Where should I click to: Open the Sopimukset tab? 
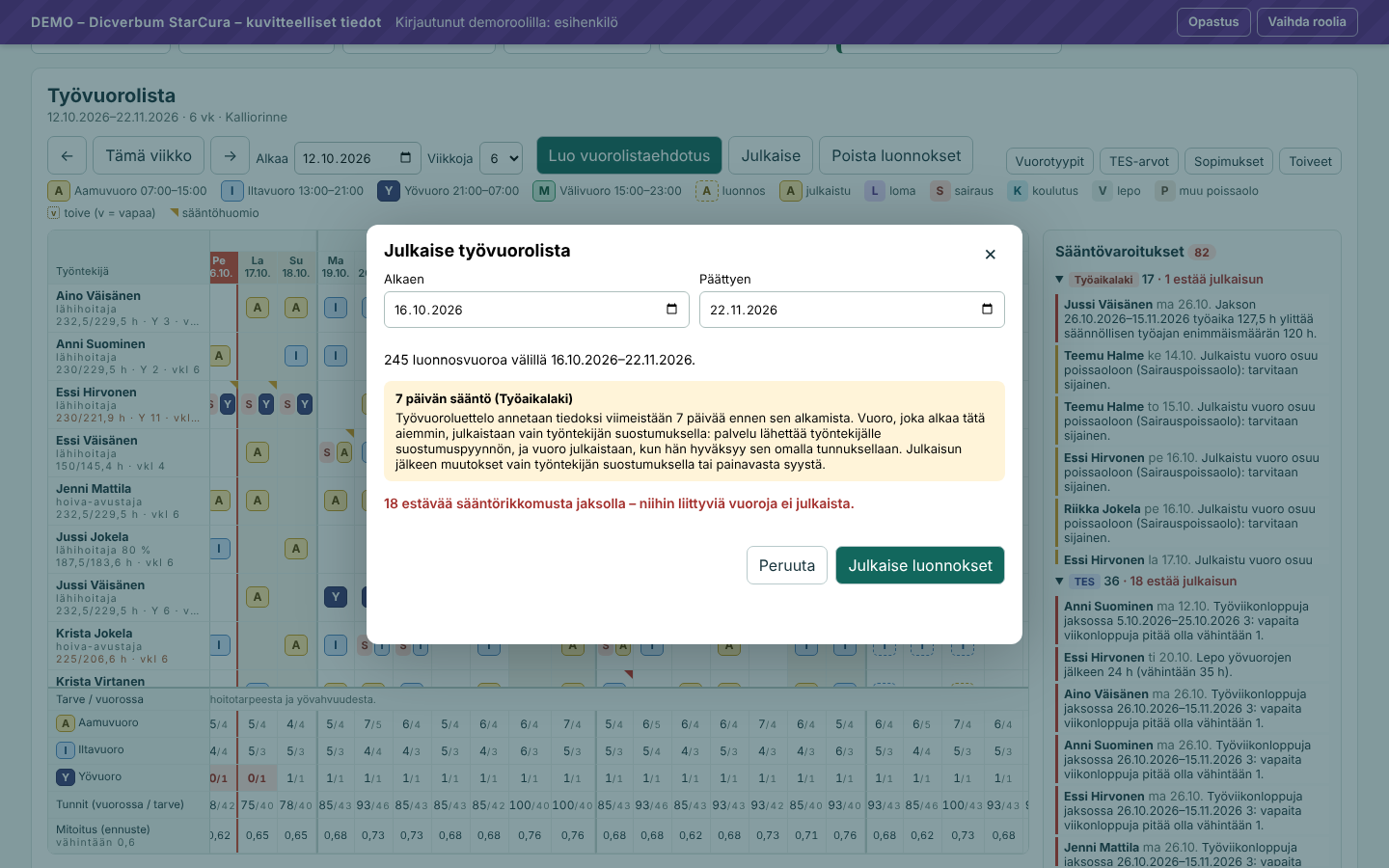coord(1229,161)
